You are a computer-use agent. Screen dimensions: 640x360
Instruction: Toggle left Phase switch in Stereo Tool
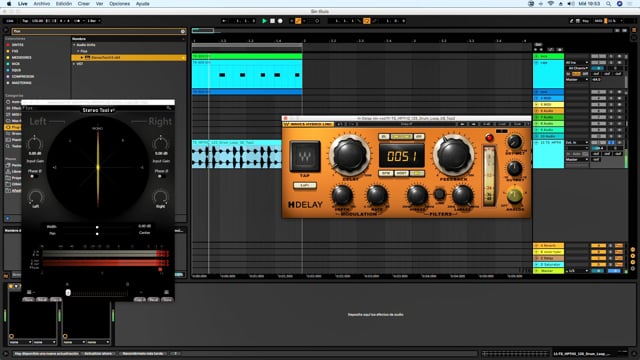33,176
